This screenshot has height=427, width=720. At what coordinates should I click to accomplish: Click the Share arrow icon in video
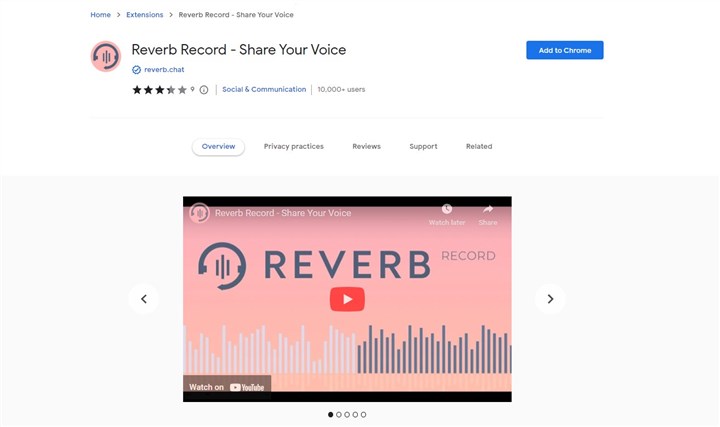(488, 209)
